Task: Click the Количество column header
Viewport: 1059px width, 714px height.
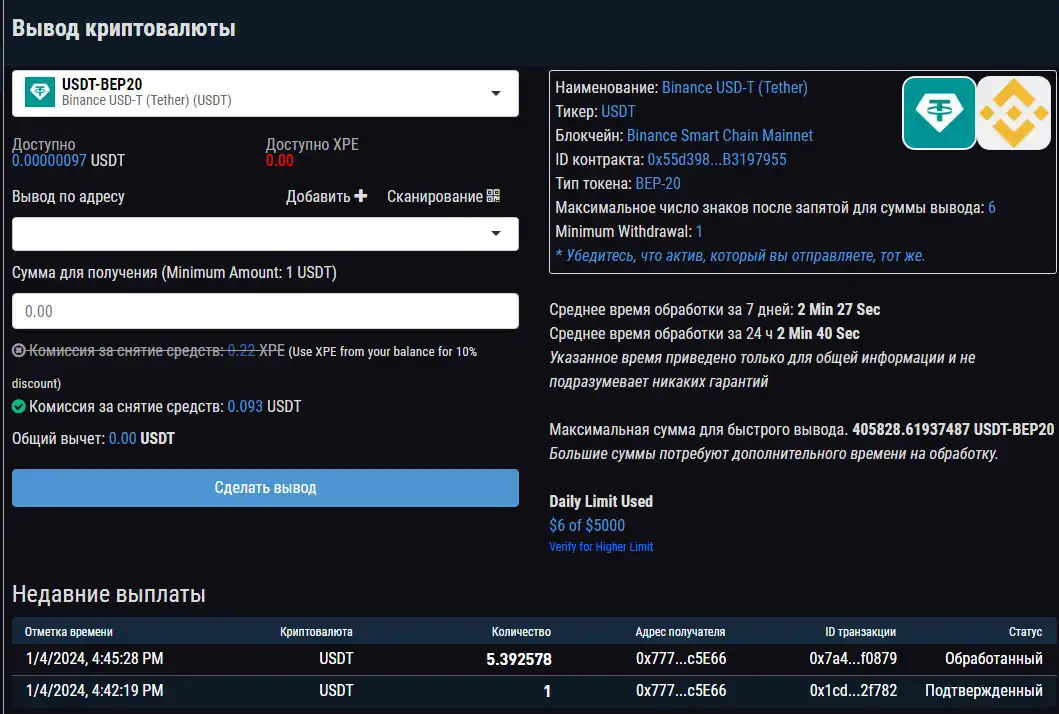Action: click(x=521, y=632)
